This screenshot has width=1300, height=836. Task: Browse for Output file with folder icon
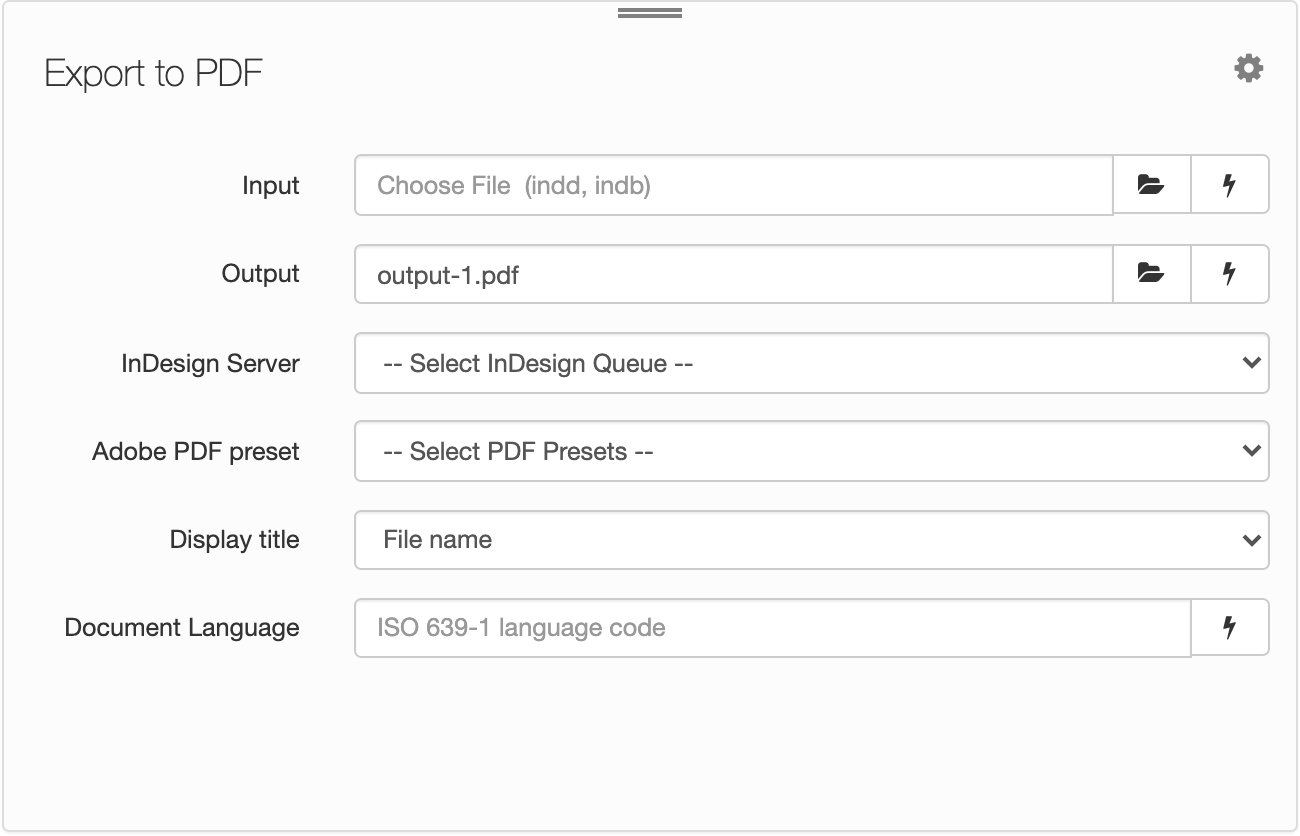pyautogui.click(x=1152, y=273)
